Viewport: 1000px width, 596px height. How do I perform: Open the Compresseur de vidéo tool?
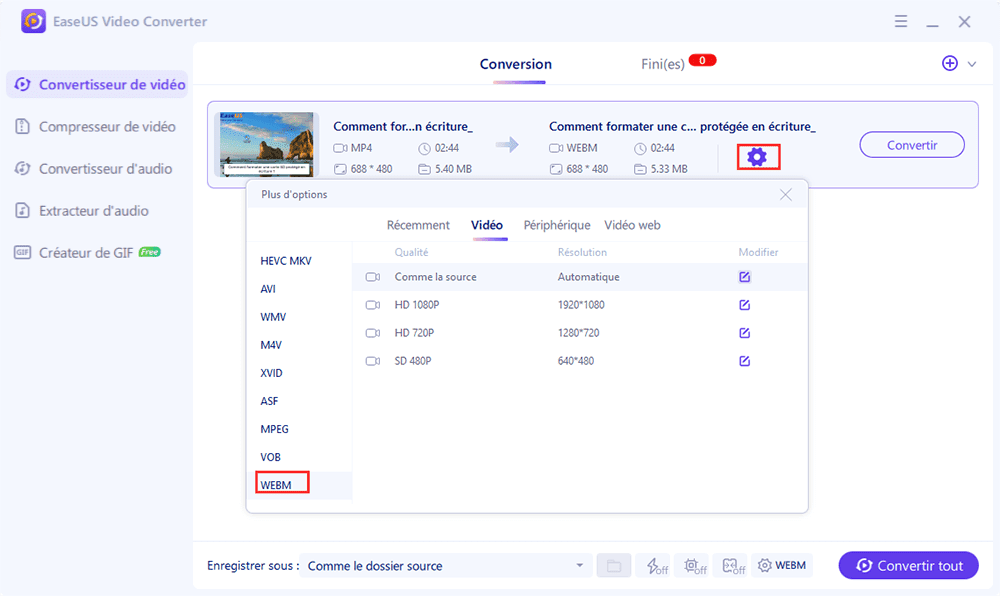click(103, 126)
